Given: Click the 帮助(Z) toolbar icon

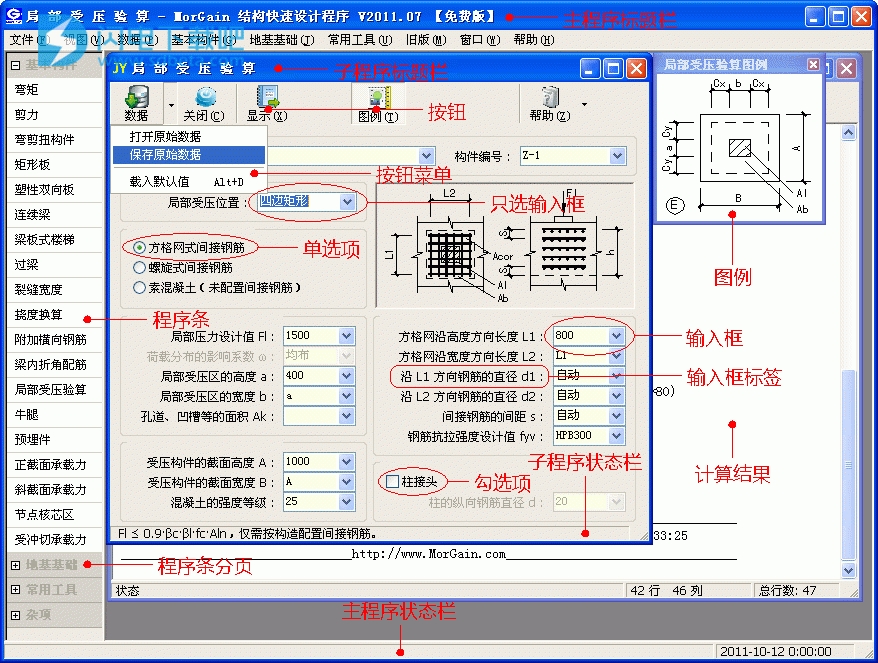Looking at the screenshot, I should coord(550,104).
